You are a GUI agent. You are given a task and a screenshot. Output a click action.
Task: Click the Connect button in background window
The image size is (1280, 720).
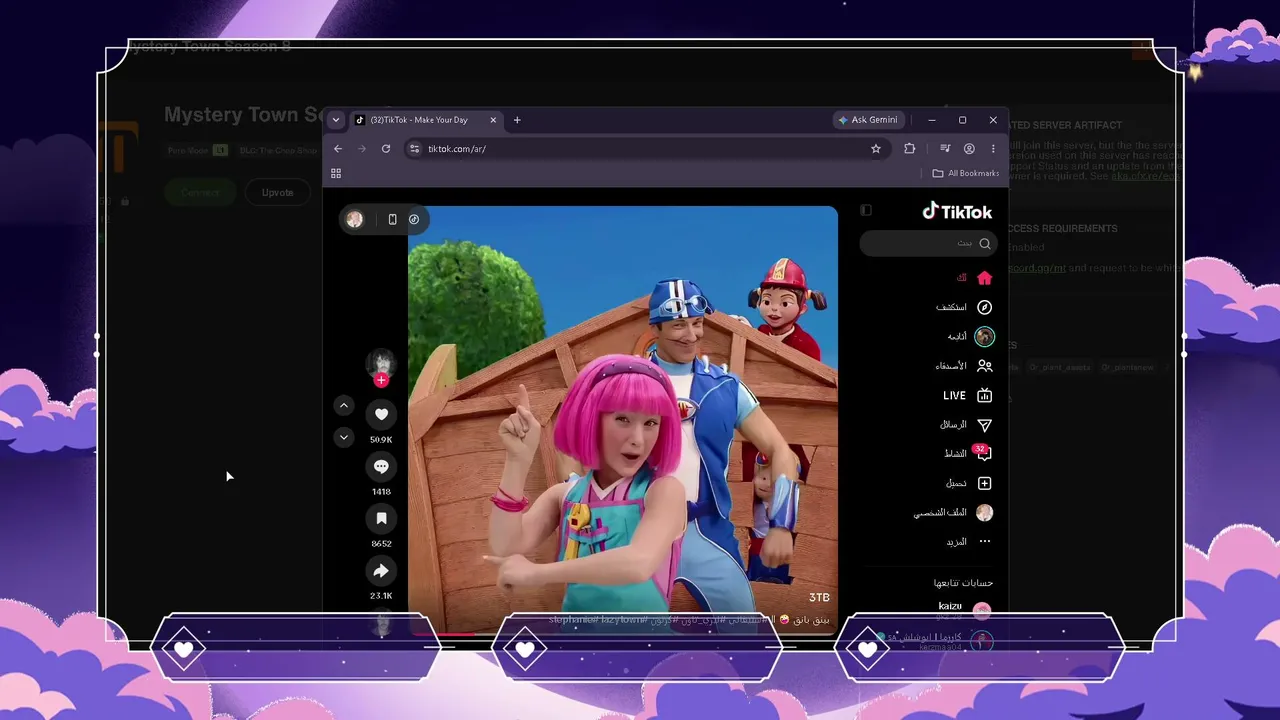tap(200, 192)
